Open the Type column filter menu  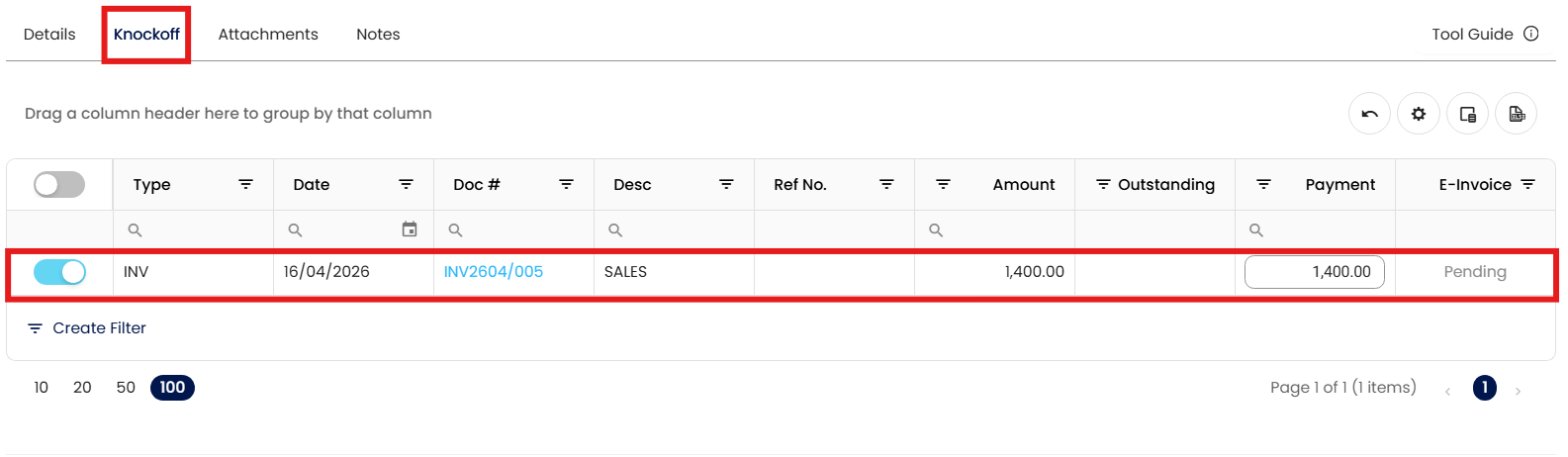click(245, 185)
